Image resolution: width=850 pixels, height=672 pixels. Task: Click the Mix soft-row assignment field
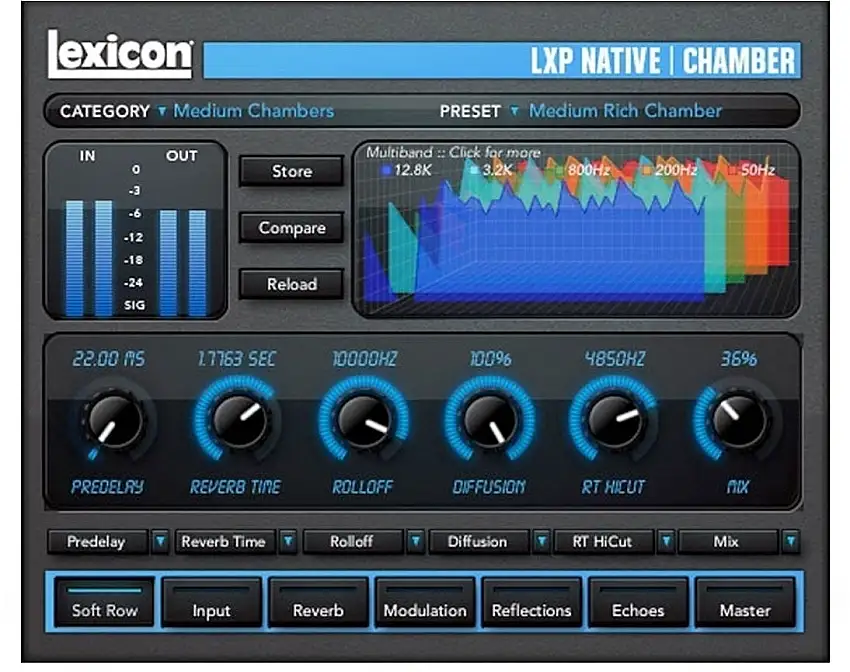click(727, 541)
